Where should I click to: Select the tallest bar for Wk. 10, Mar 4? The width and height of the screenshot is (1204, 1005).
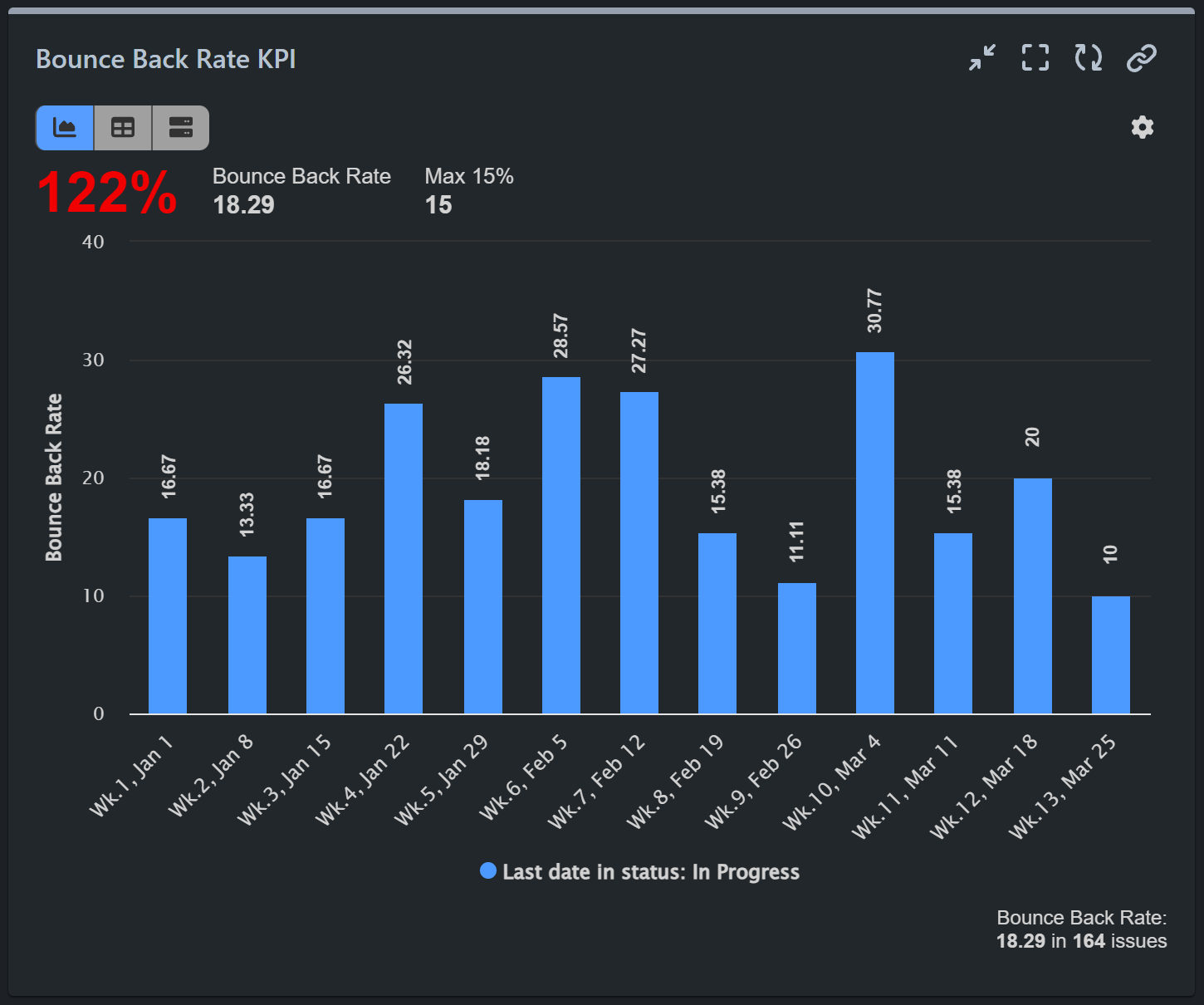[x=873, y=532]
